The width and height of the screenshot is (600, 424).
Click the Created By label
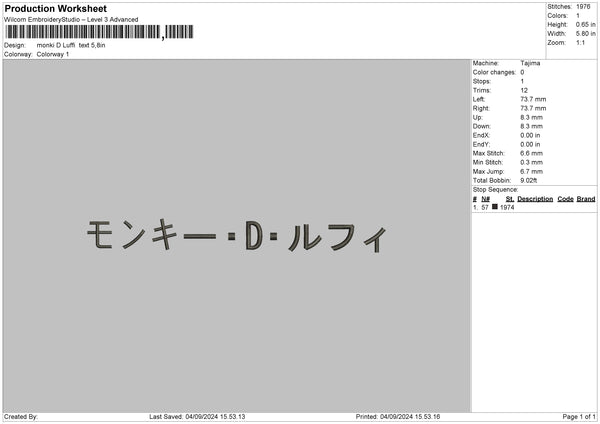pos(21,417)
